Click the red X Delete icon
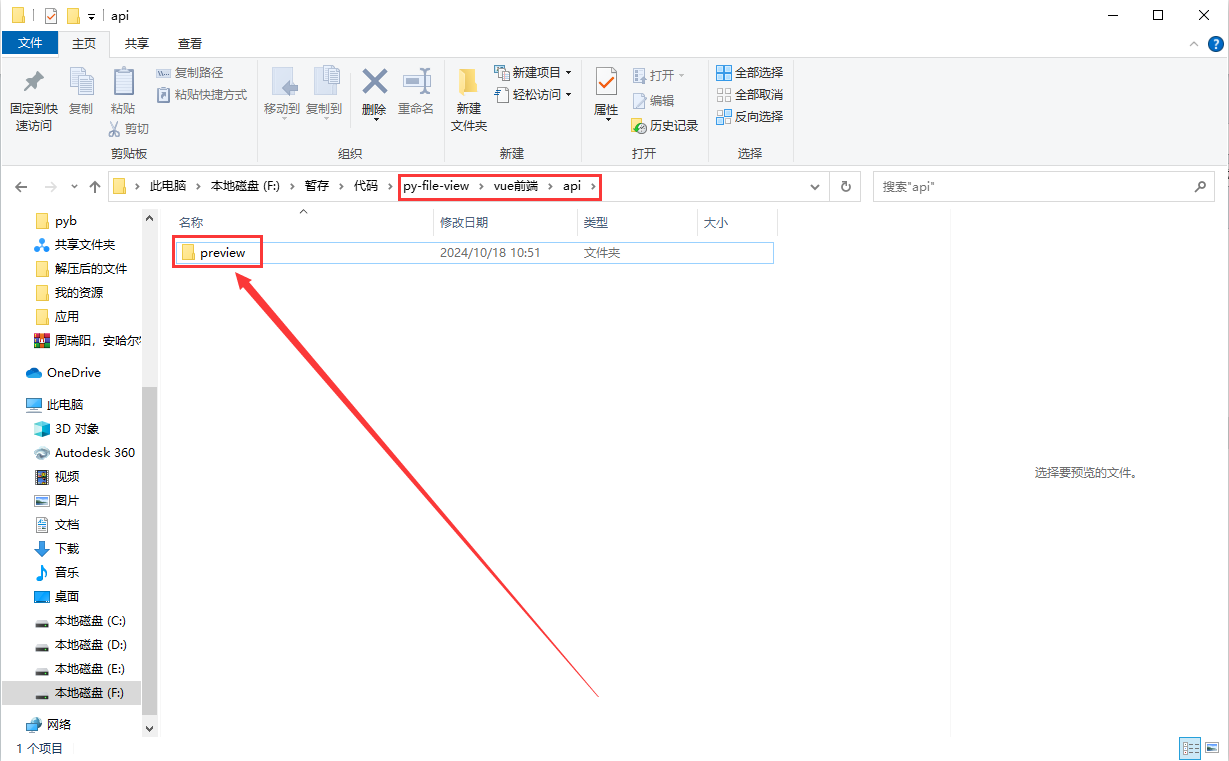1229x761 pixels. click(375, 81)
